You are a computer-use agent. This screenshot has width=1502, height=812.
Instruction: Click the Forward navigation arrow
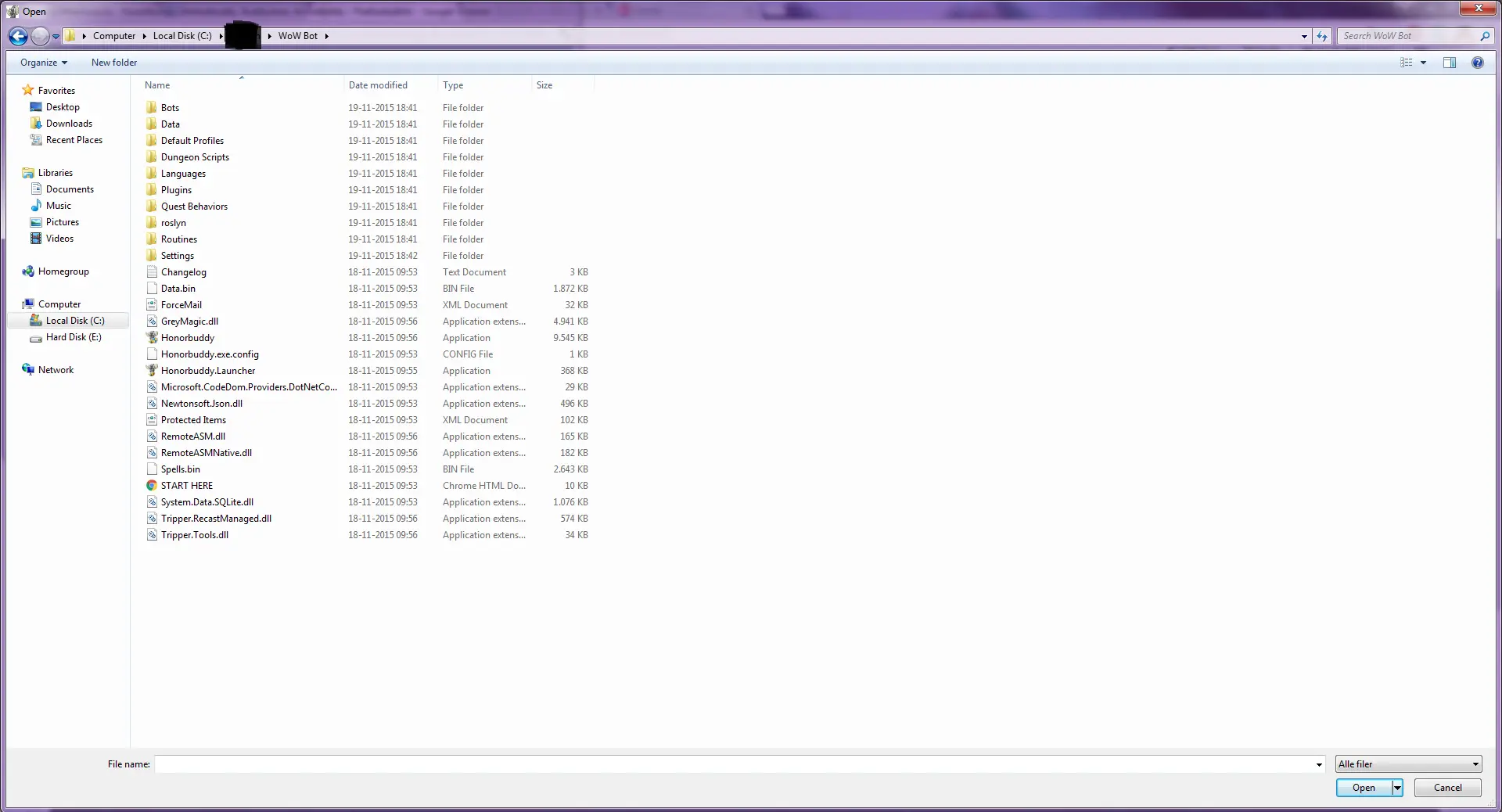point(40,36)
